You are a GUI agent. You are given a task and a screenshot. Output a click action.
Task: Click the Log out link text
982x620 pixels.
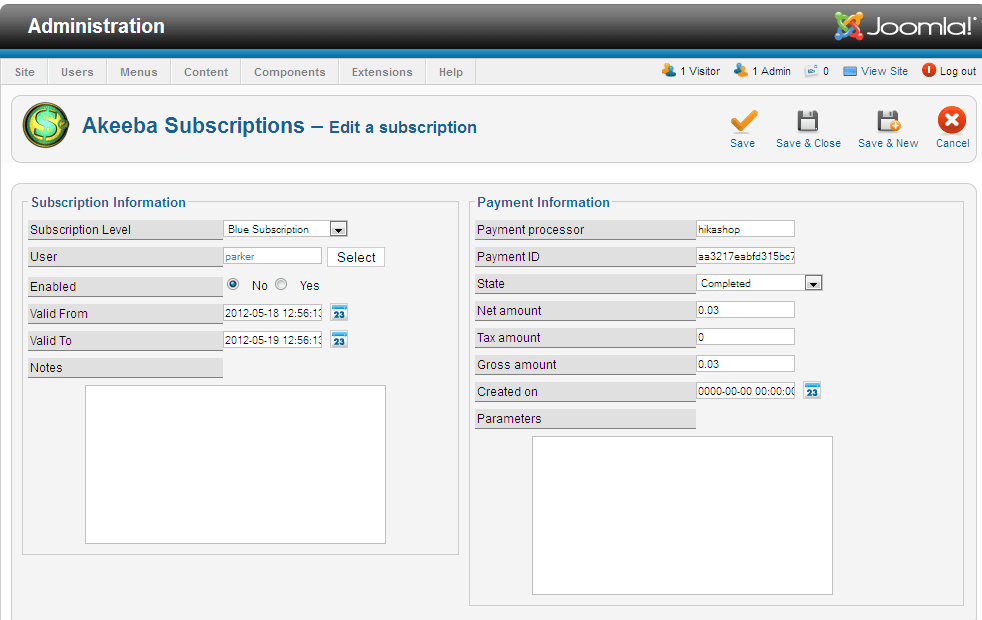coord(958,71)
